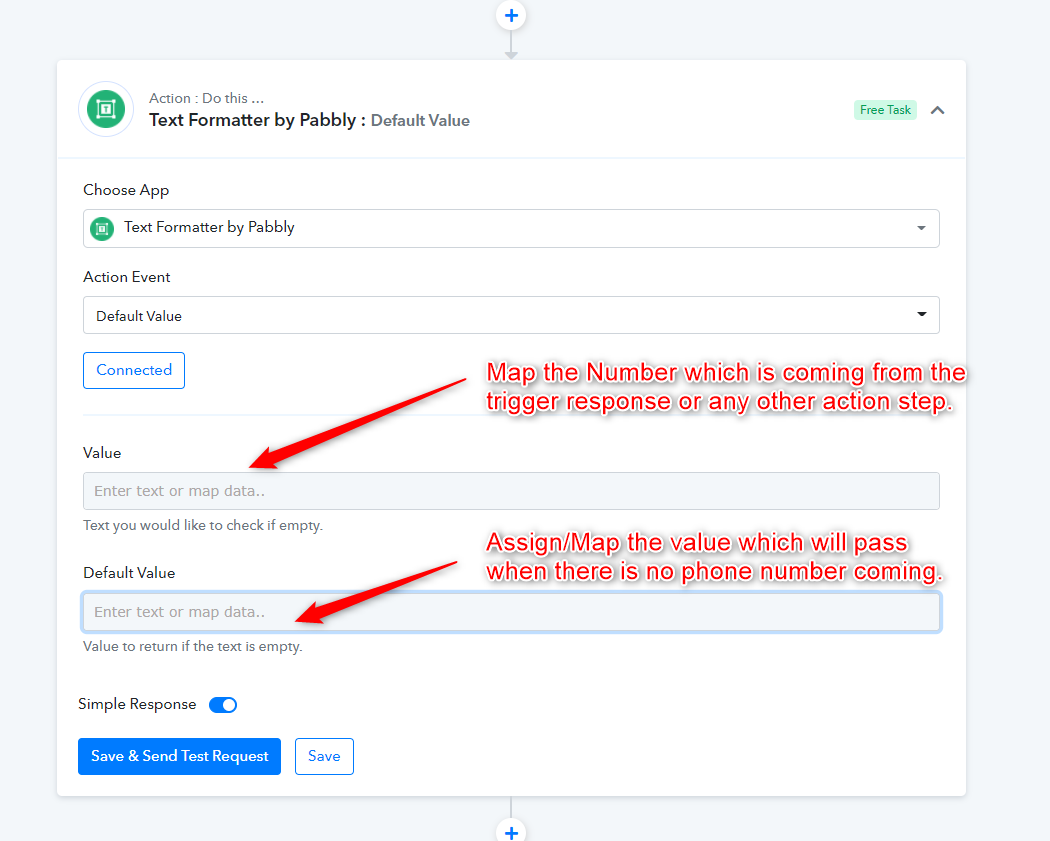The width and height of the screenshot is (1050, 841).
Task: Focus the Value input field
Action: click(x=511, y=491)
